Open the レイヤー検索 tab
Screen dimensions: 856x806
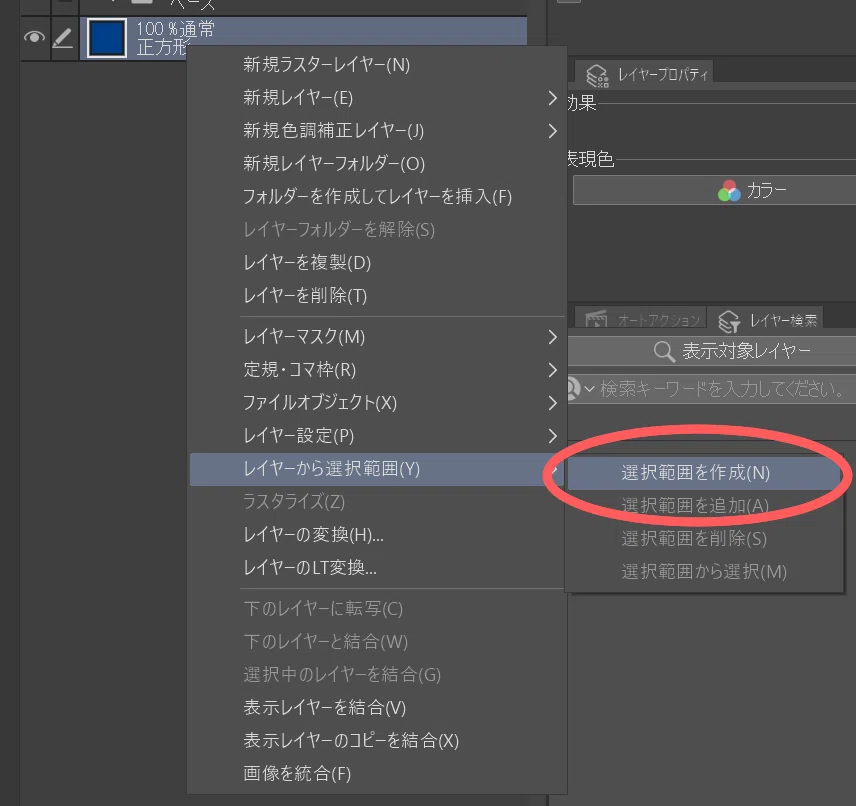[769, 320]
